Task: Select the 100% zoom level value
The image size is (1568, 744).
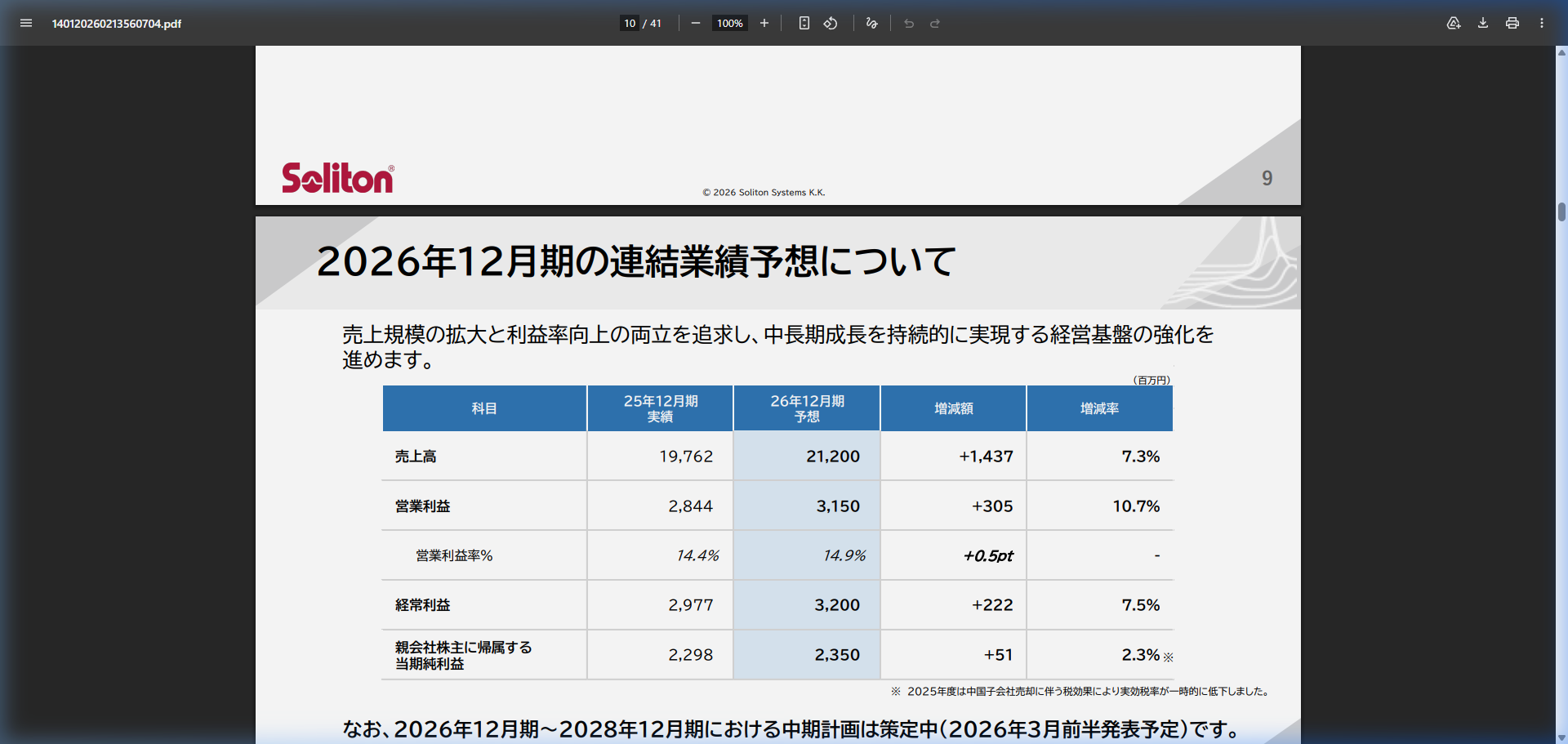Action: click(728, 23)
